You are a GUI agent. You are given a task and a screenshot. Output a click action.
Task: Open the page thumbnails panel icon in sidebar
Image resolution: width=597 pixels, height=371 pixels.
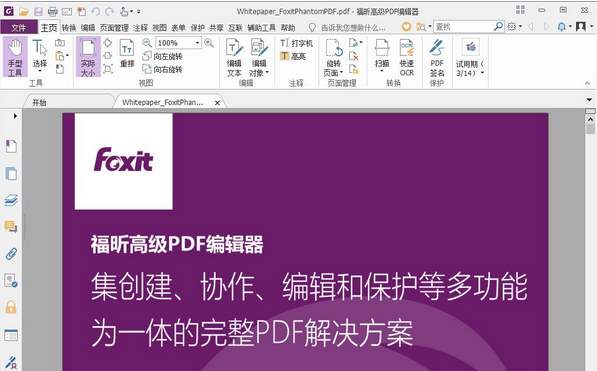(11, 174)
